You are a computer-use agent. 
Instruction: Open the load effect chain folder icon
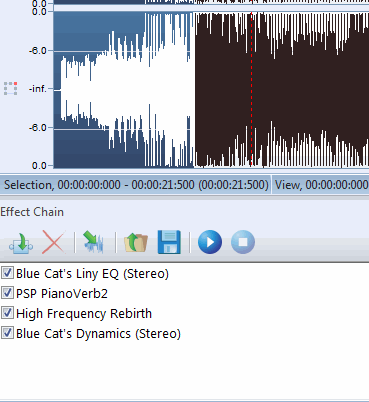(136, 242)
